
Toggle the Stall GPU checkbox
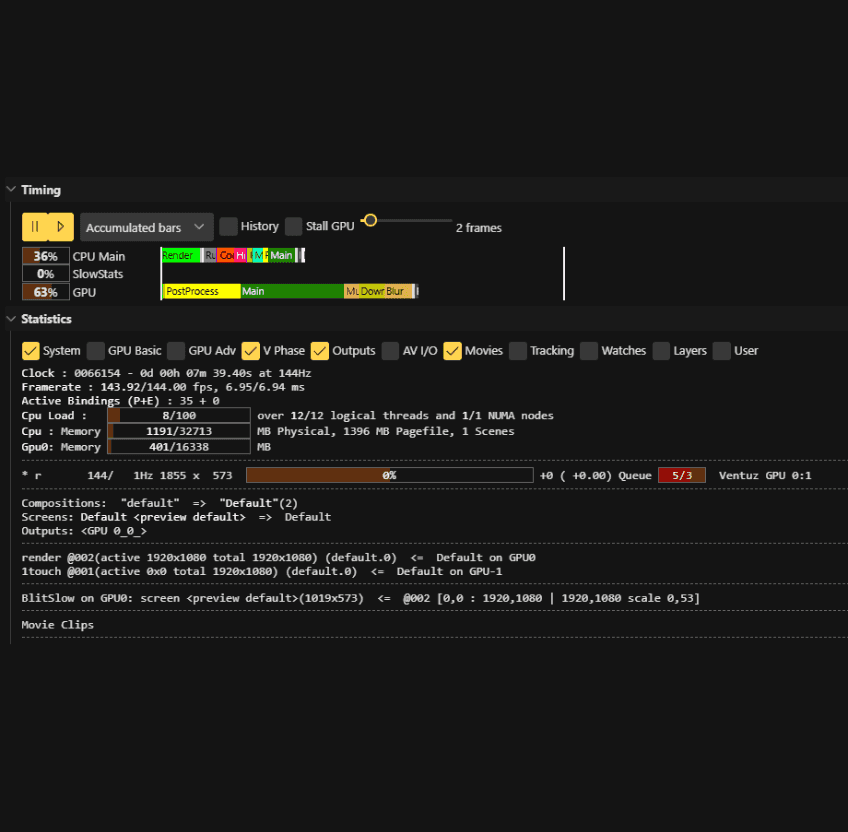294,227
